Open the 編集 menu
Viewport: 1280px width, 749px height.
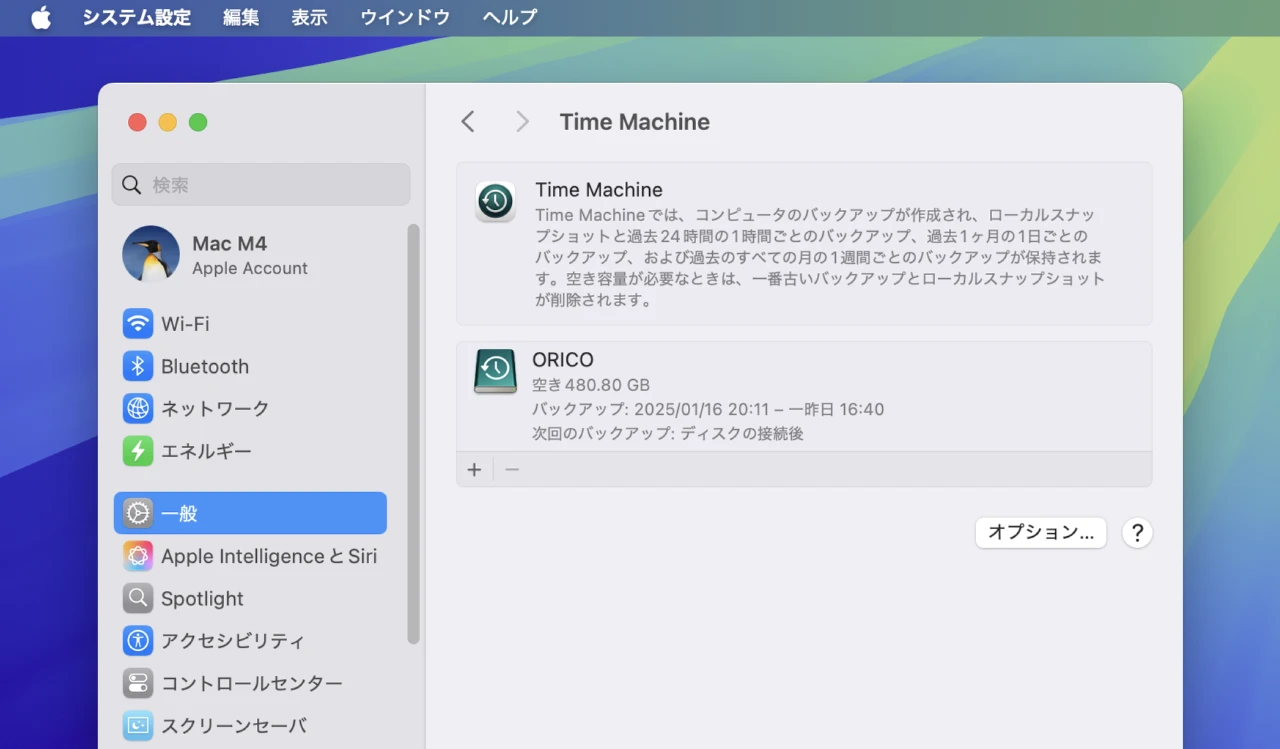241,17
